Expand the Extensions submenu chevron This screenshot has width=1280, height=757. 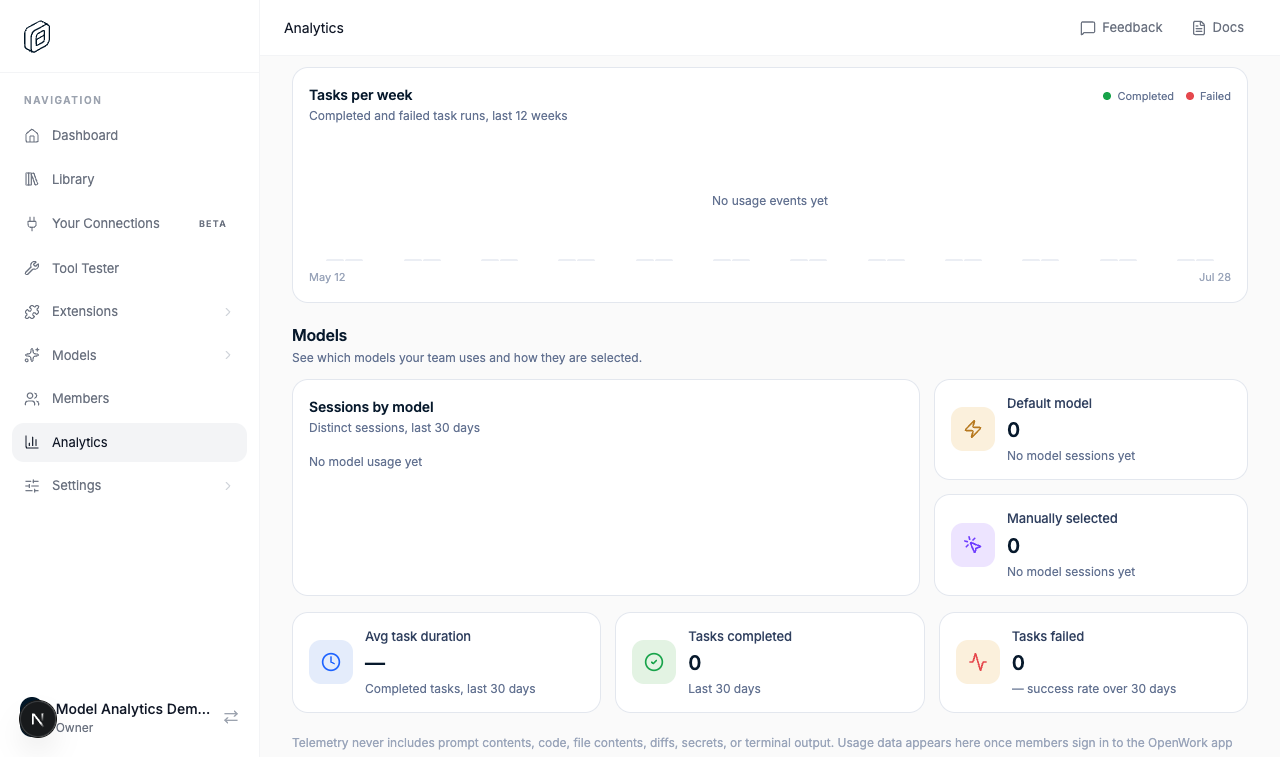(228, 312)
